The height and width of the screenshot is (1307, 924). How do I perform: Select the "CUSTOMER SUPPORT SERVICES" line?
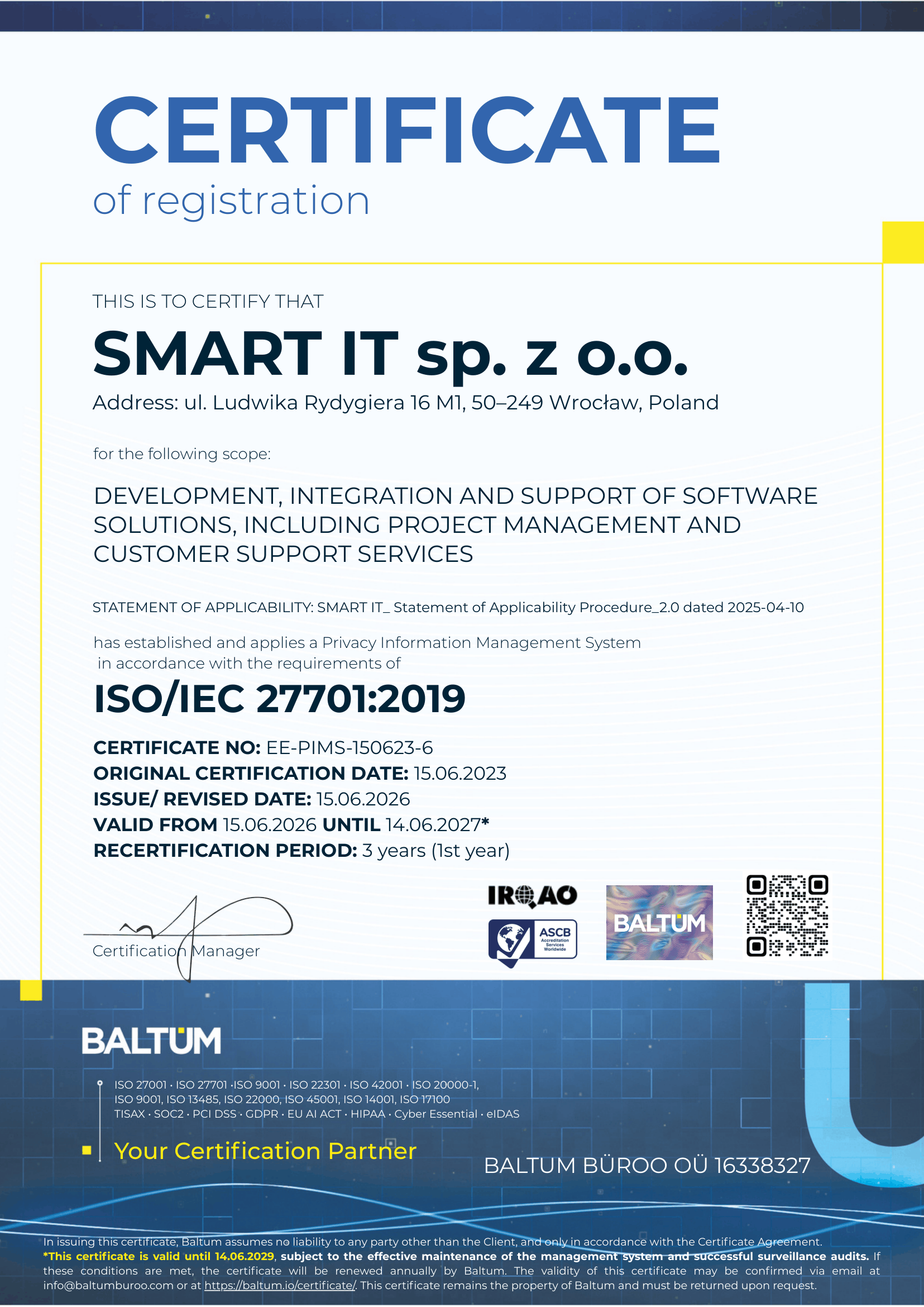[x=284, y=554]
